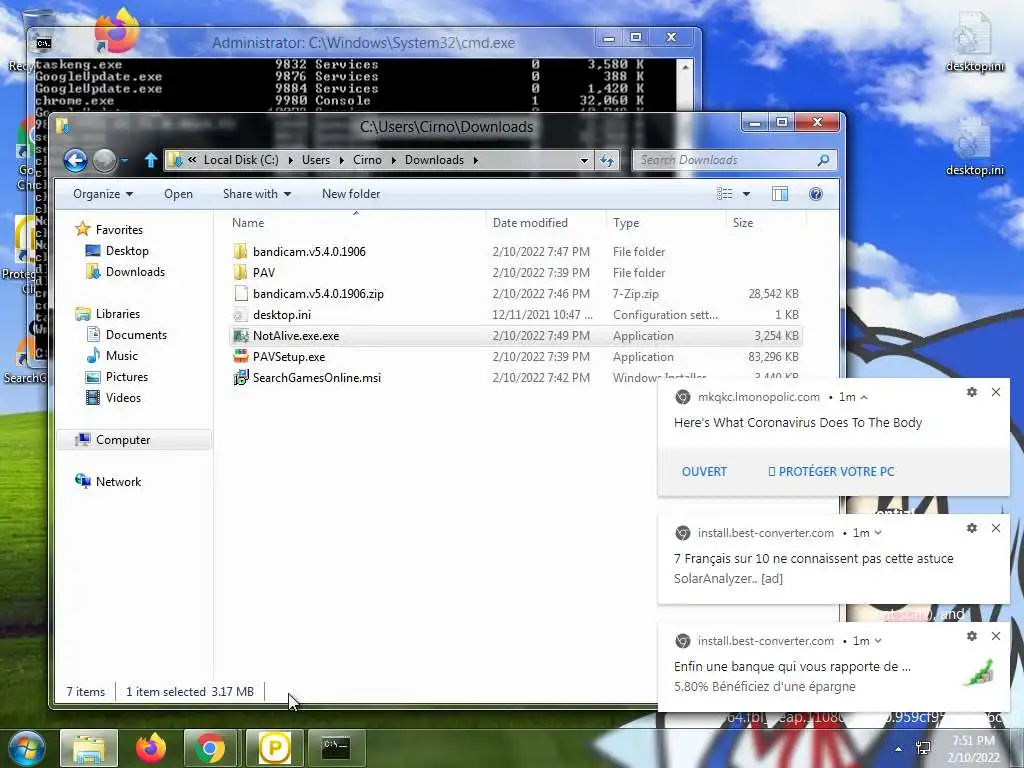Dismiss the banque épargne notification
1024x768 pixels.
click(996, 635)
